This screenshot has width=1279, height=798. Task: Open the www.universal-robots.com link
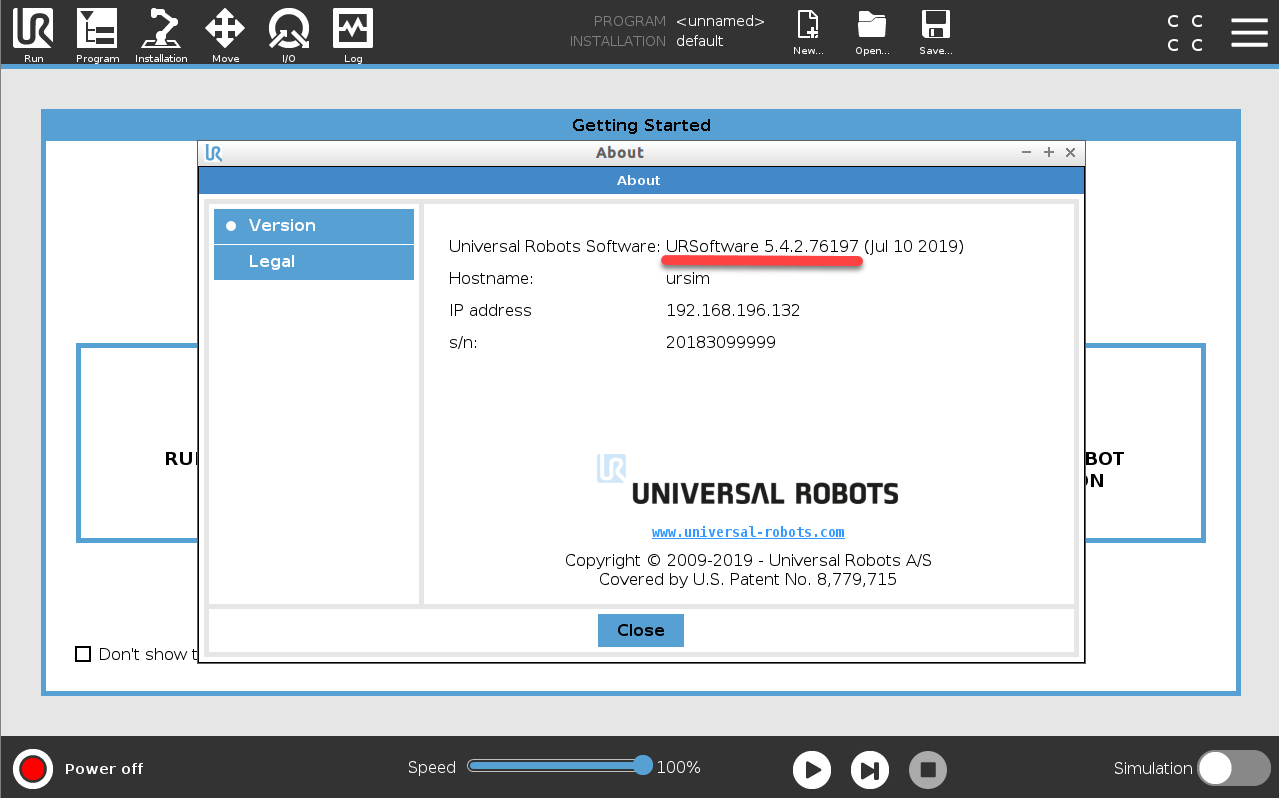tap(748, 532)
